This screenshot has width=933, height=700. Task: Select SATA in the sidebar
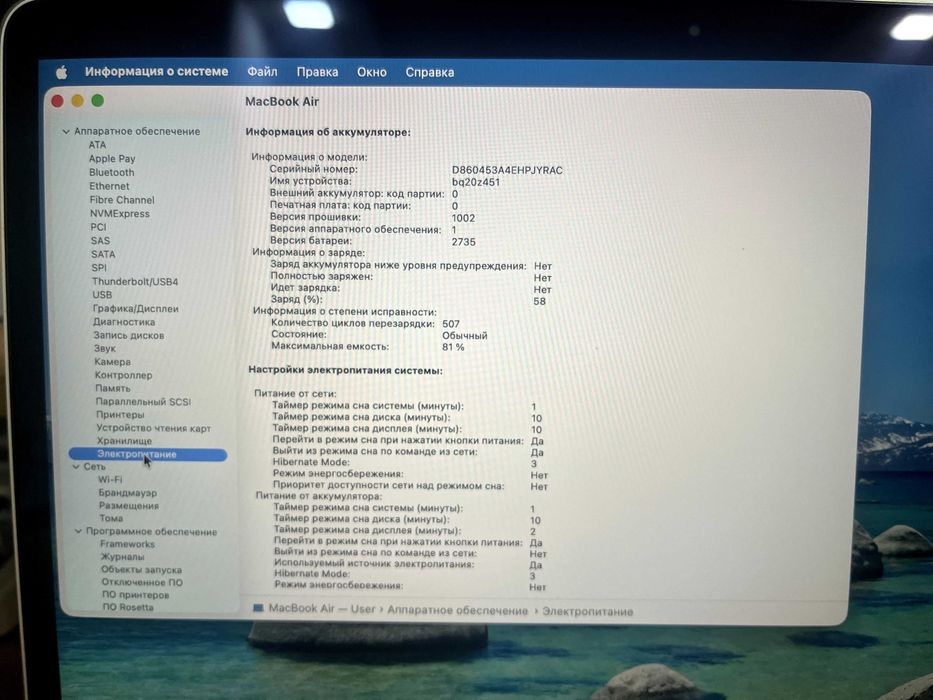click(103, 254)
